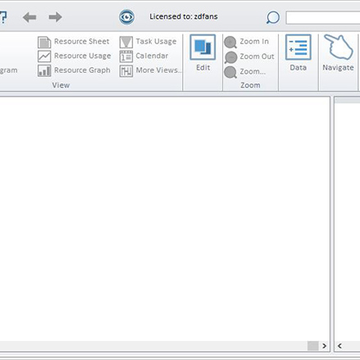Viewport: 360px width, 360px height.
Task: Click the help question mark icon
Action: pos(3,17)
